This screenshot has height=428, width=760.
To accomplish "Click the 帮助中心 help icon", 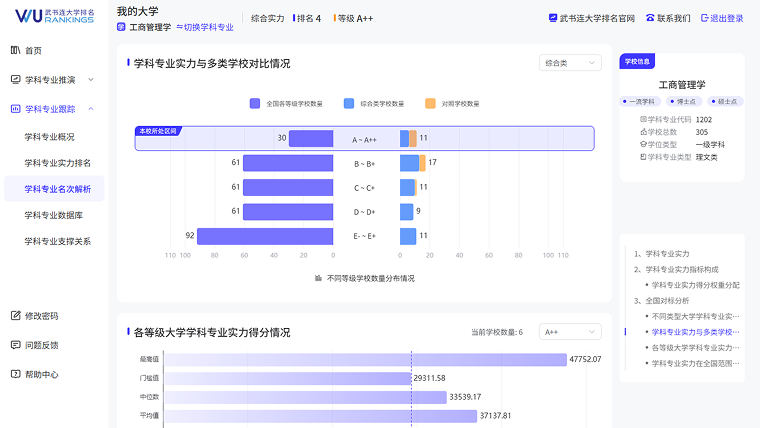I will pos(16,374).
